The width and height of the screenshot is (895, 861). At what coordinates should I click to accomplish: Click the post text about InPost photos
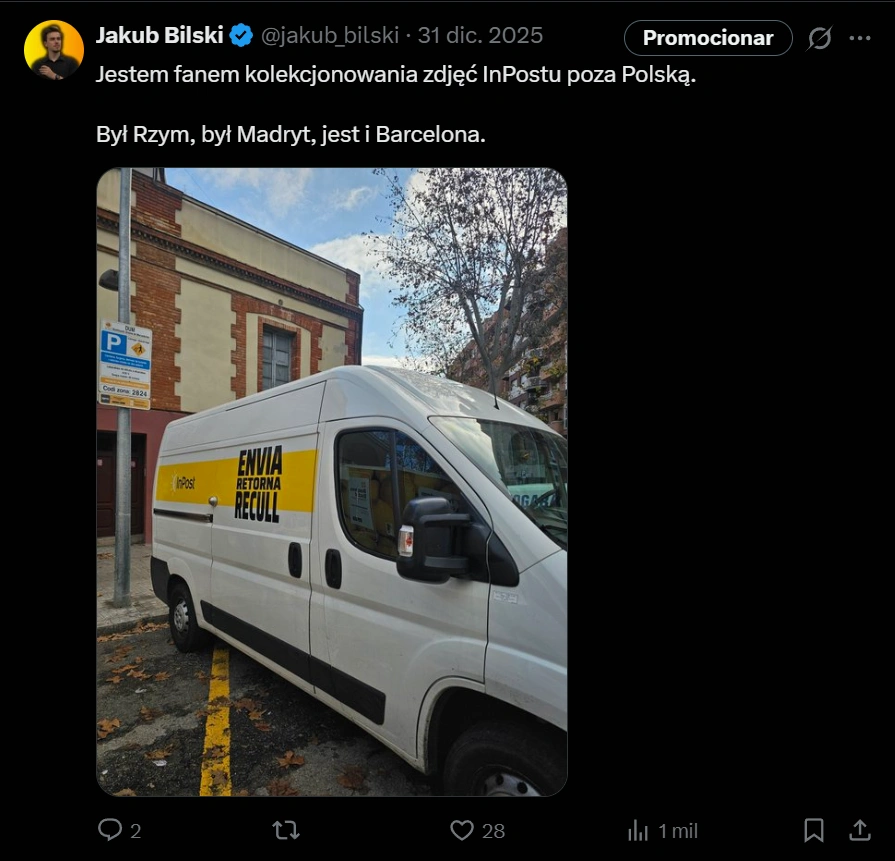[x=395, y=76]
